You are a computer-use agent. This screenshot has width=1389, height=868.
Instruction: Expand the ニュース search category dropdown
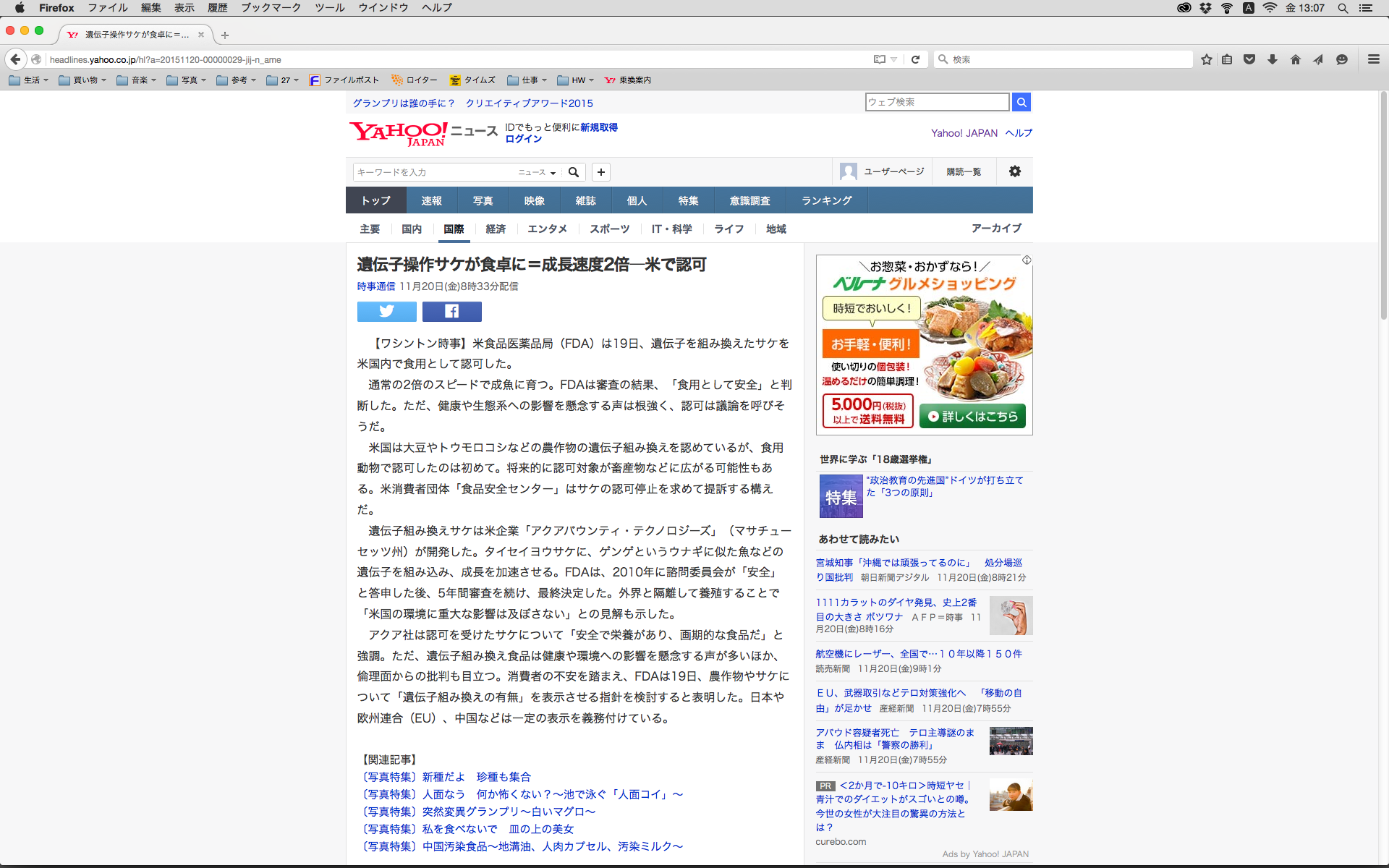click(537, 172)
